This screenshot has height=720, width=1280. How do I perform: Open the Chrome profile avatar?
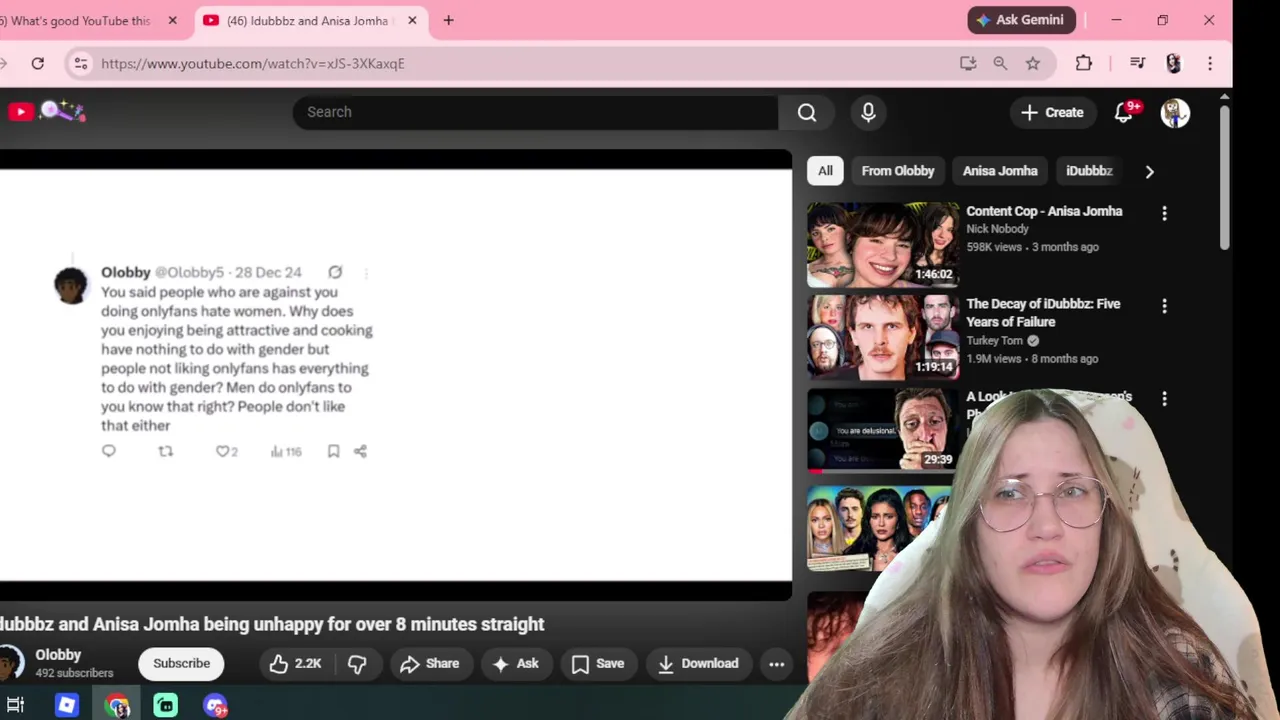click(1174, 63)
